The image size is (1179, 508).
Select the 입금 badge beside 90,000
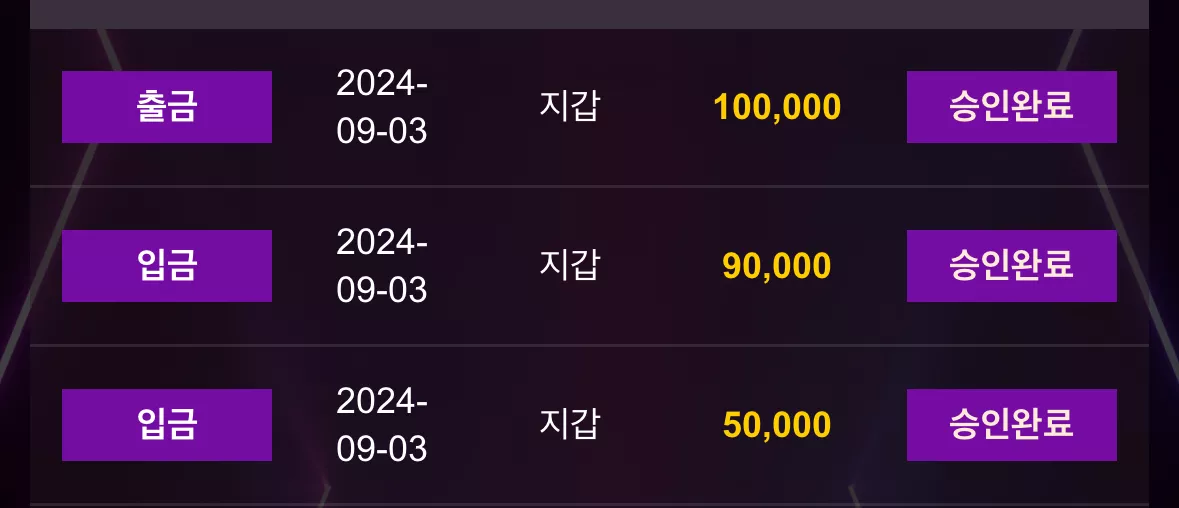tap(167, 266)
